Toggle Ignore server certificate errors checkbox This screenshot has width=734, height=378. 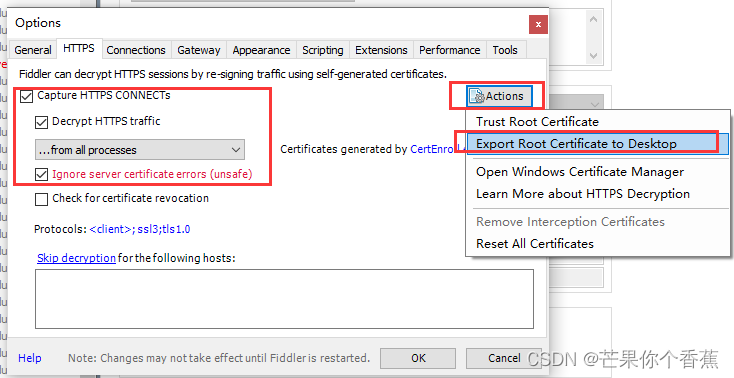pyautogui.click(x=42, y=175)
